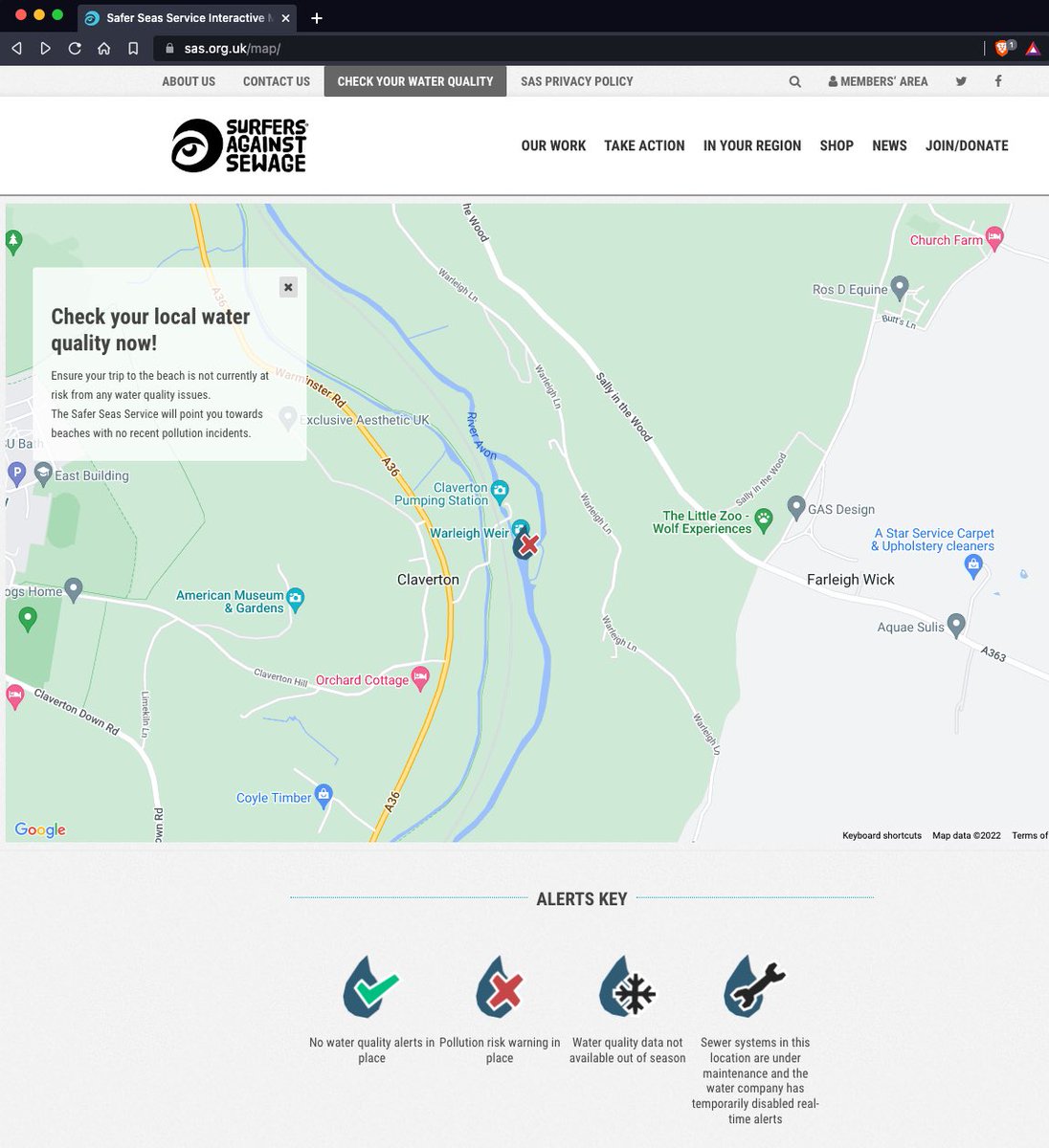Click the Pollution risk warning key icon
The height and width of the screenshot is (1148, 1049).
(x=500, y=986)
